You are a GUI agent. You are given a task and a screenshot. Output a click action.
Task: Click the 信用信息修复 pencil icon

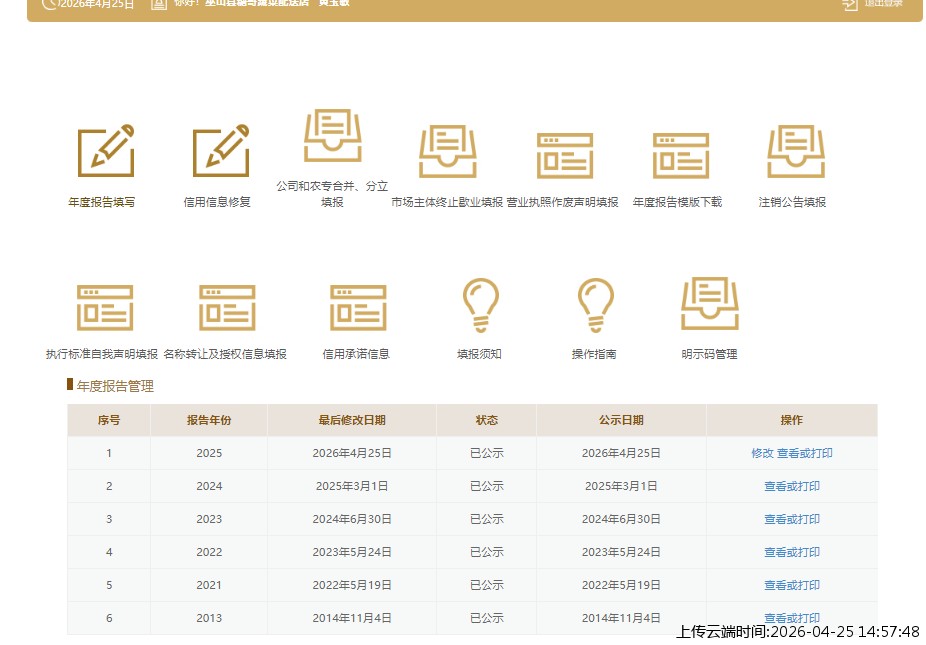click(220, 152)
